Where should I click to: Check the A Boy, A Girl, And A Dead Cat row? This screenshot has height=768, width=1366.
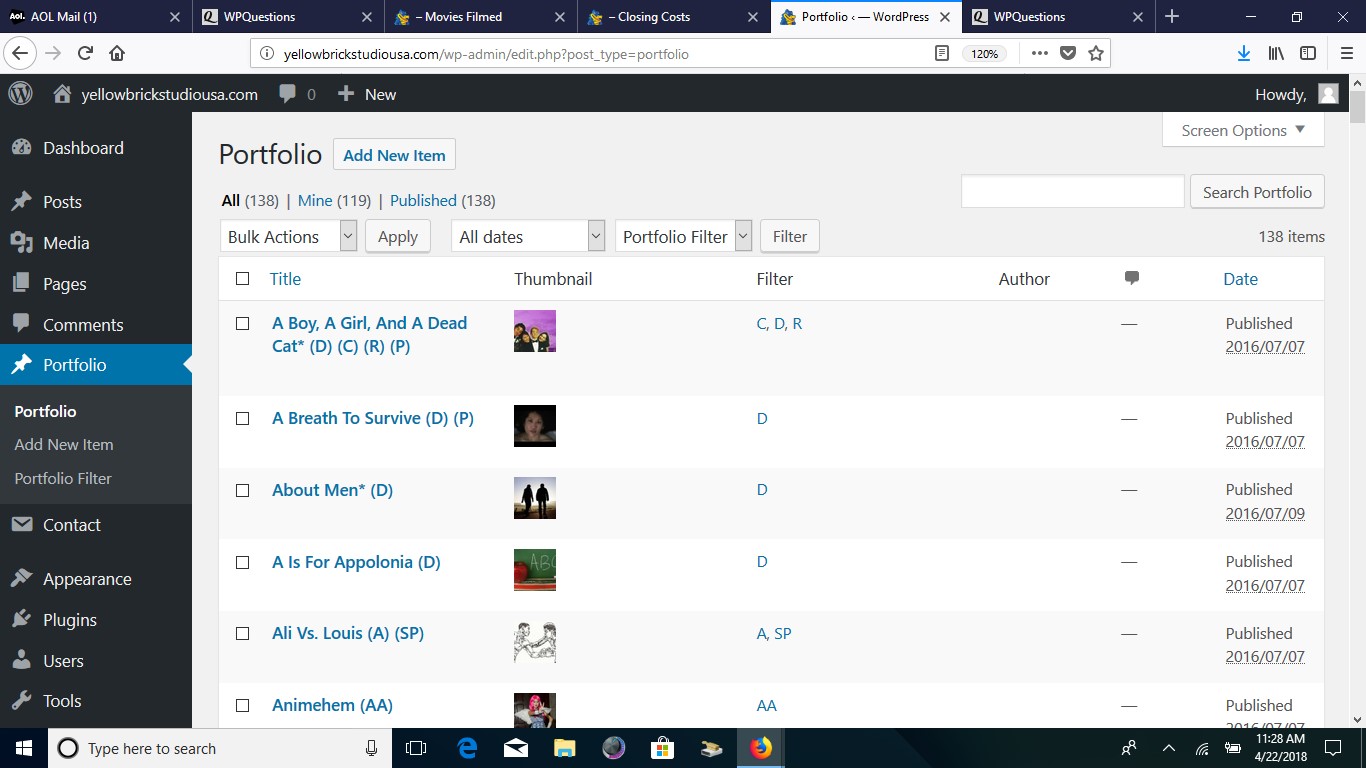pyautogui.click(x=242, y=323)
